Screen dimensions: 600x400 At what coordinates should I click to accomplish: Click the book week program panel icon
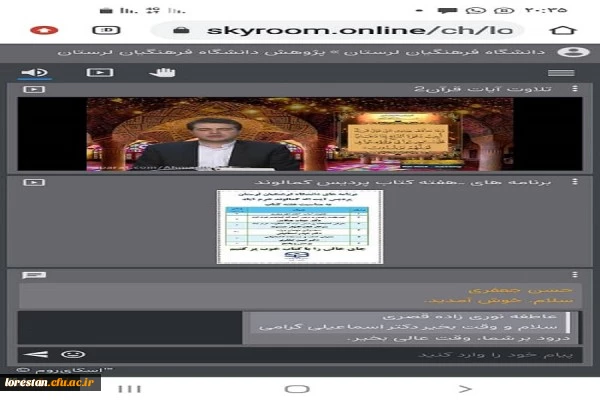34,183
